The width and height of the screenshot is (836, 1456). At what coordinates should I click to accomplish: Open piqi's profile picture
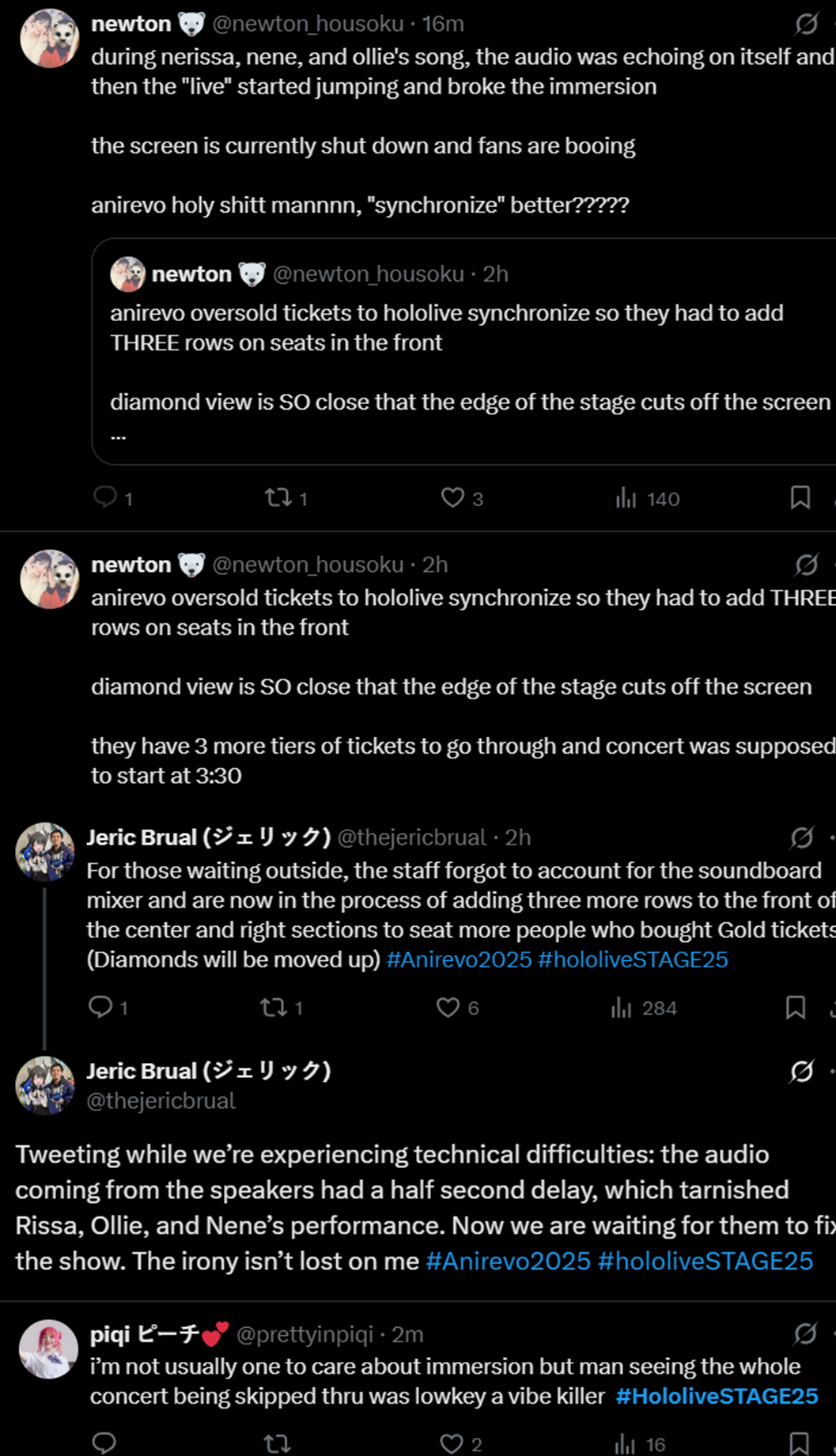(x=48, y=1350)
